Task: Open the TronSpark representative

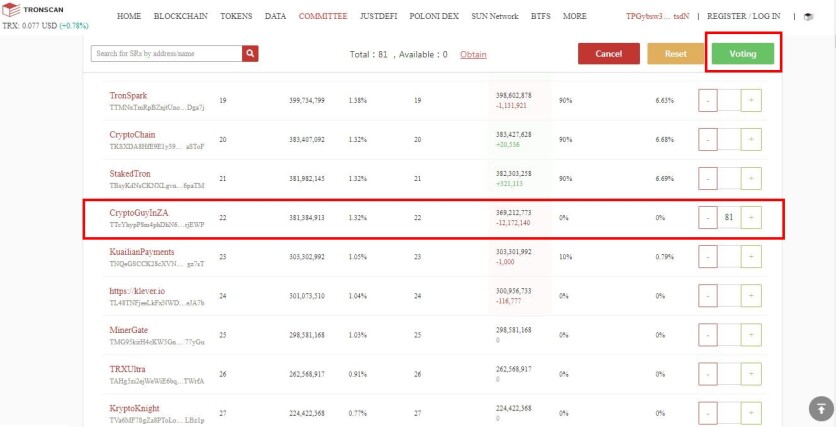Action: click(128, 96)
